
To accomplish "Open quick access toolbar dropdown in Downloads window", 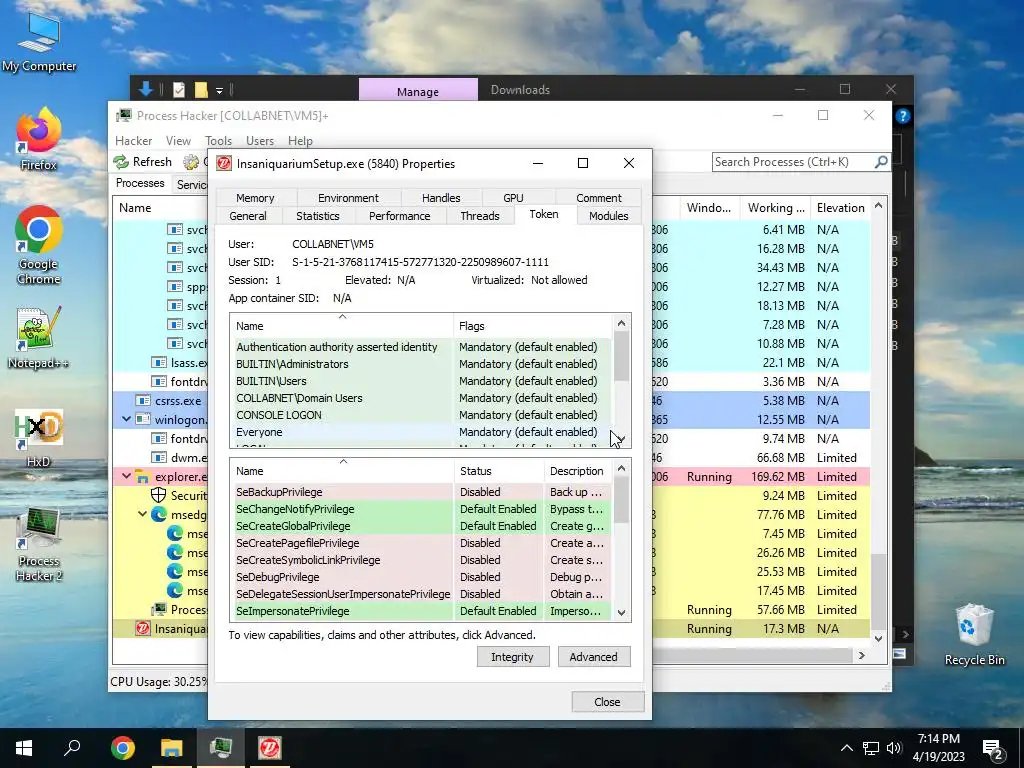I will (x=219, y=90).
